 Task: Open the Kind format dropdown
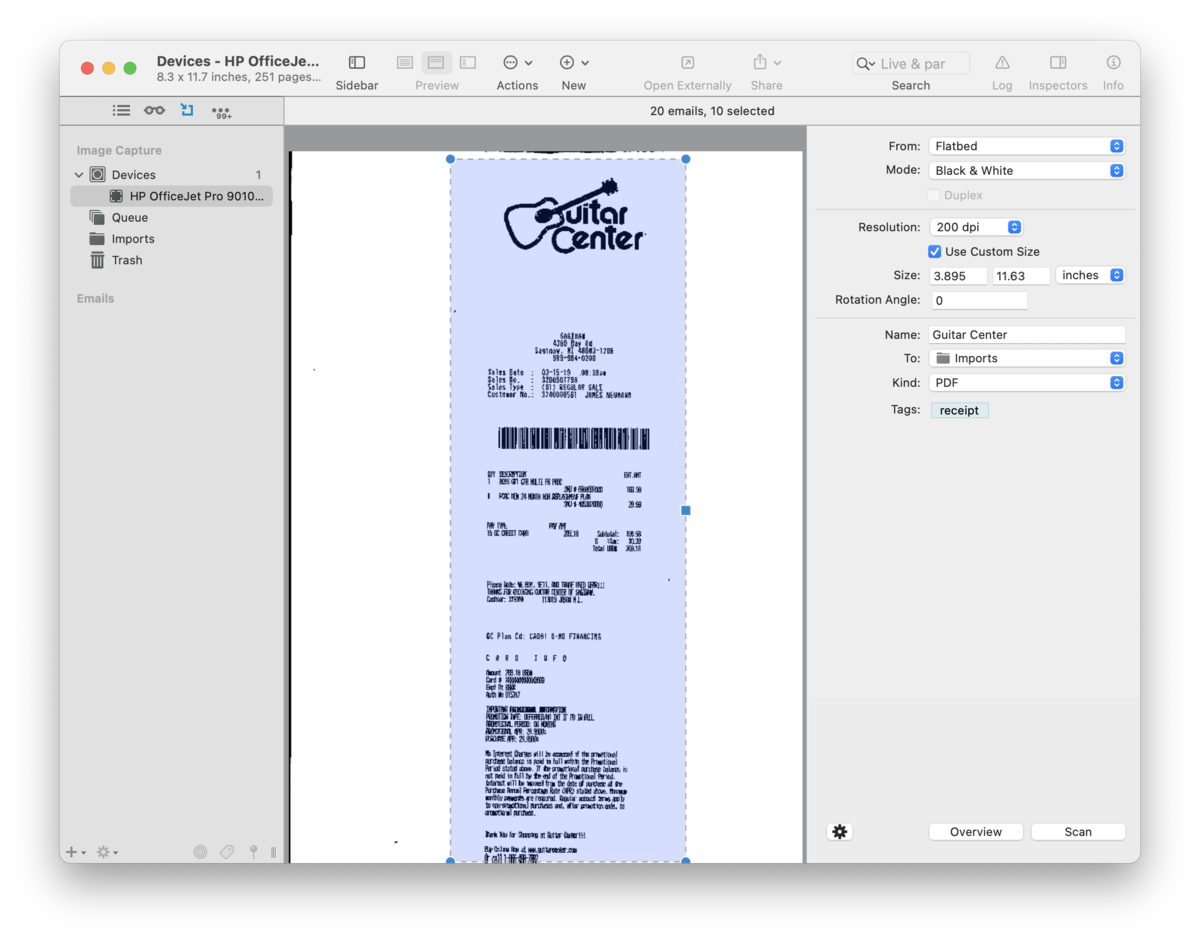click(x=1027, y=383)
